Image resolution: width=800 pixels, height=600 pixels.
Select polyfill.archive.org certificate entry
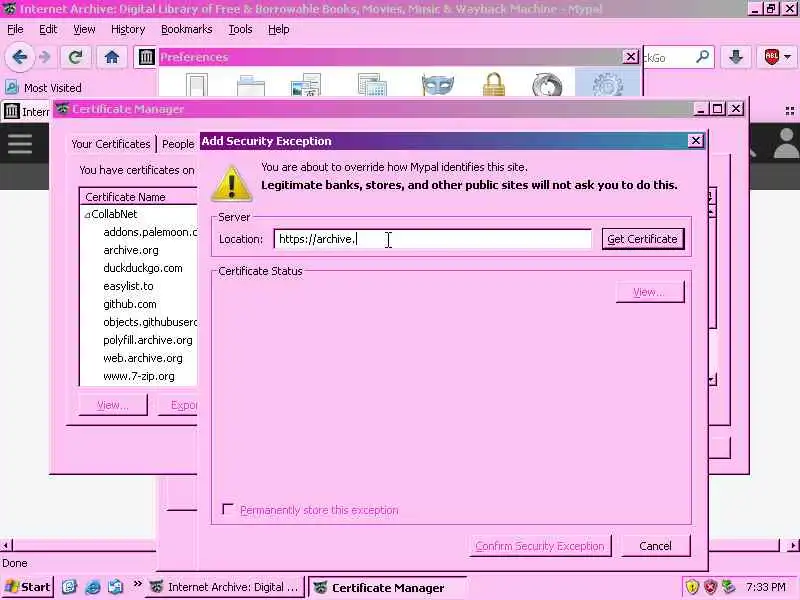[148, 340]
